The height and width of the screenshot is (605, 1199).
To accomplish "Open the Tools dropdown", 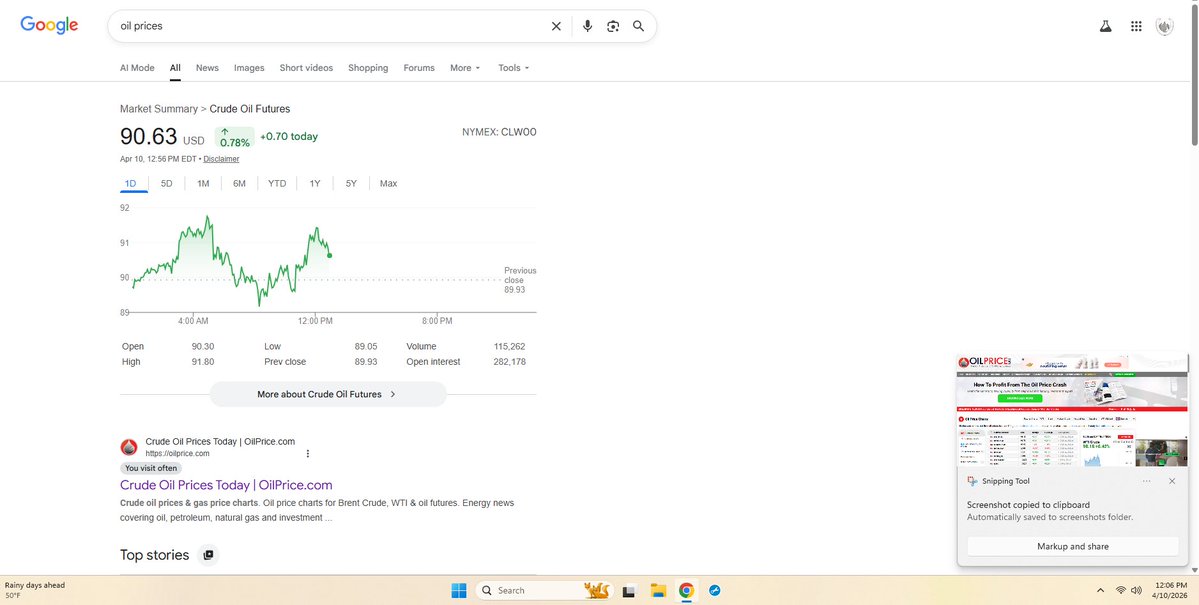I will pos(513,68).
